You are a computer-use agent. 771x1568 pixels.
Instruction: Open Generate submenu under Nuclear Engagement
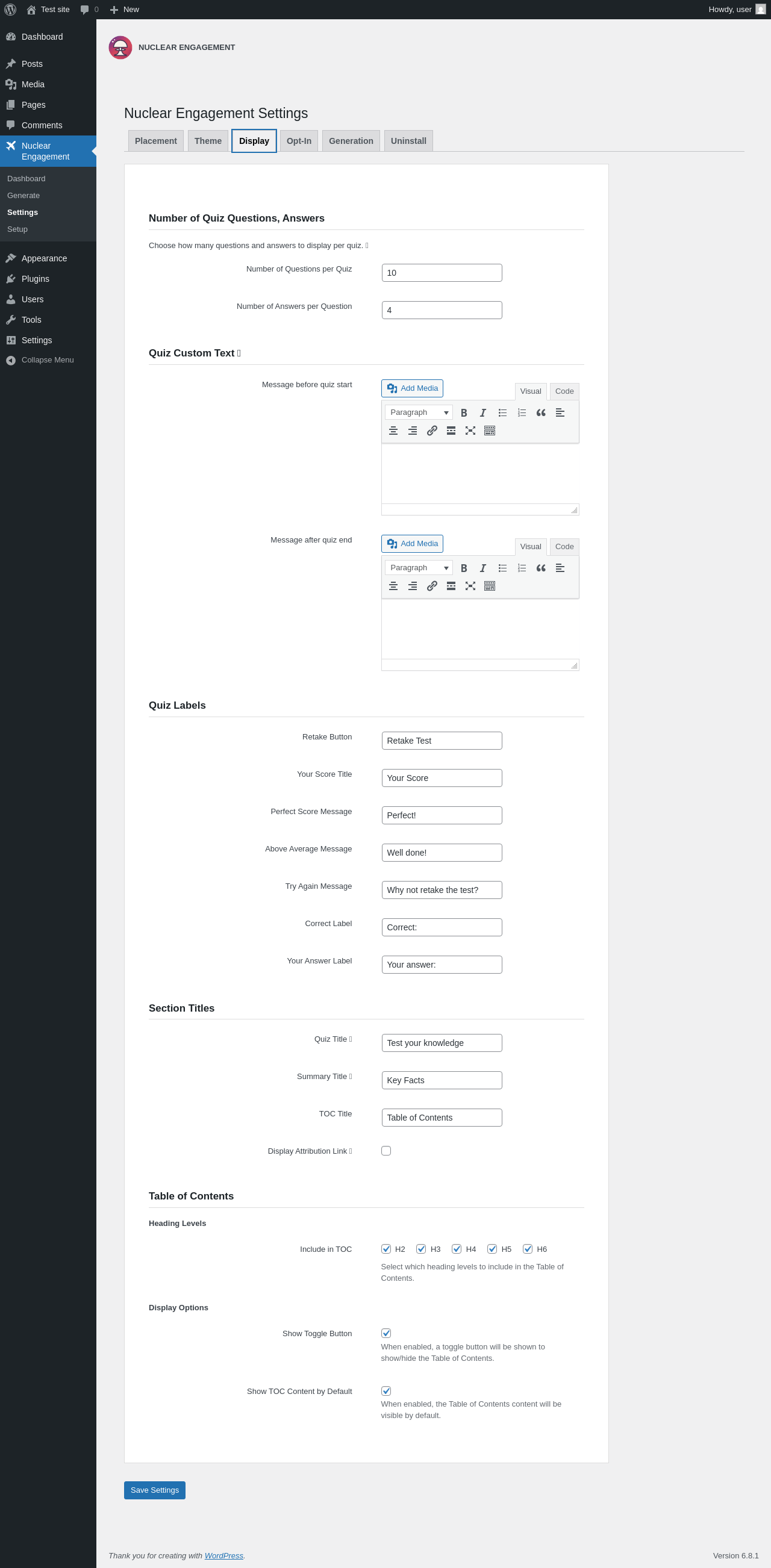pyautogui.click(x=23, y=195)
